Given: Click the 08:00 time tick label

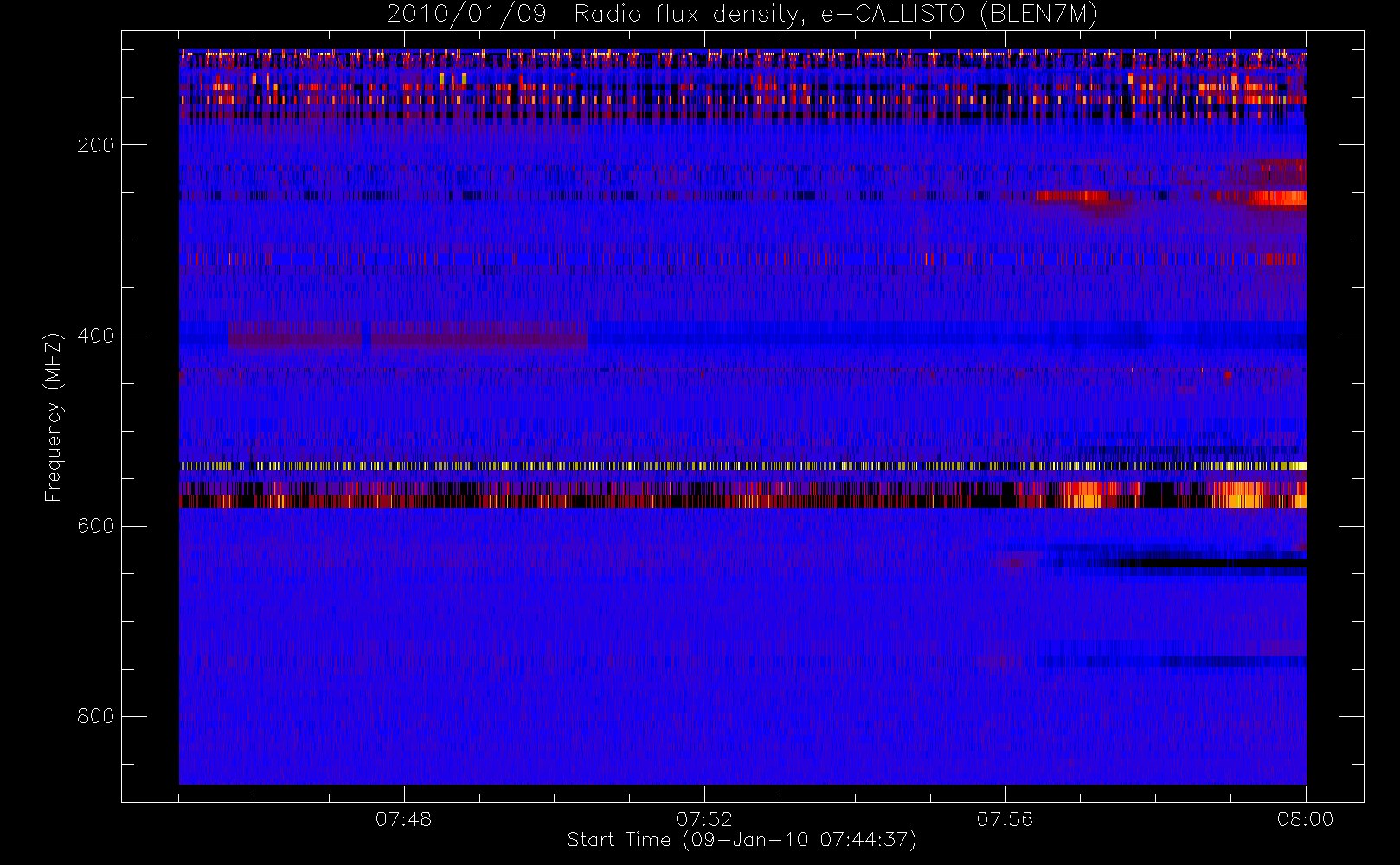Looking at the screenshot, I should tap(1305, 819).
